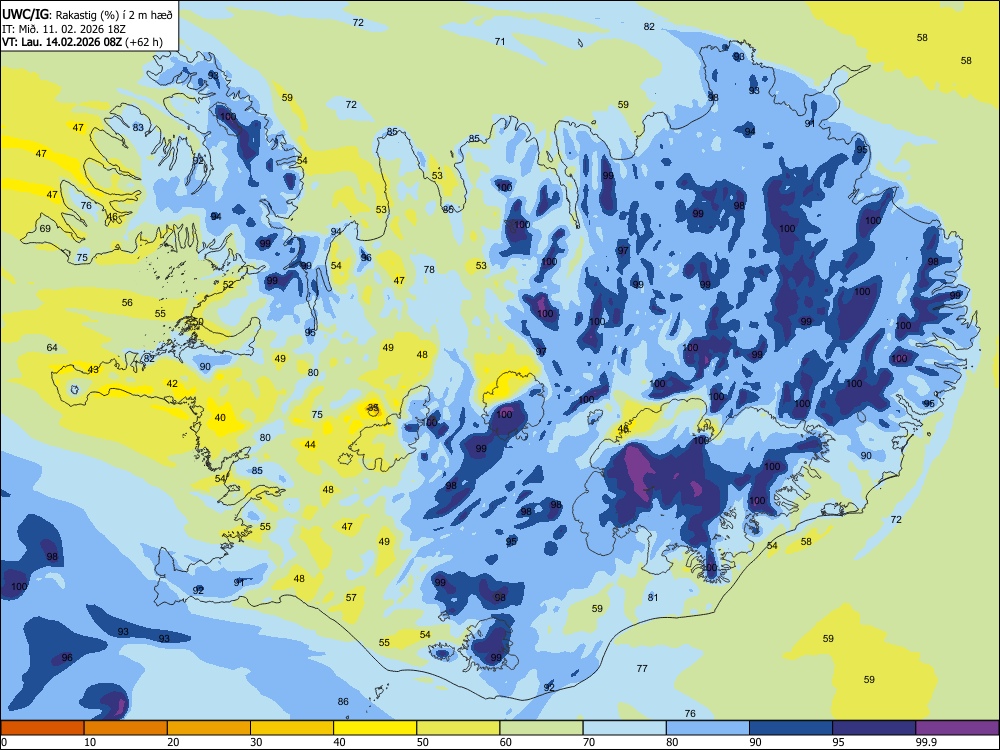Image resolution: width=1000 pixels, height=750 pixels.
Task: Click the 0–10 dark orange legend swatch
Action: click(42, 728)
